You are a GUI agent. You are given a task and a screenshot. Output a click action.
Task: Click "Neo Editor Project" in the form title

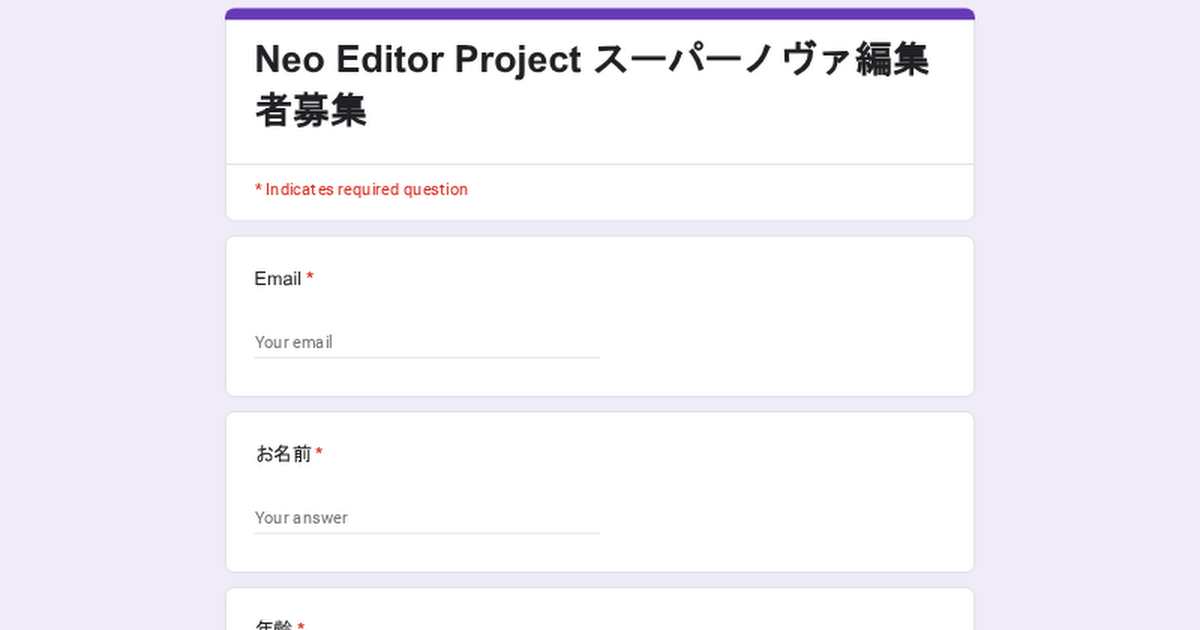point(417,60)
